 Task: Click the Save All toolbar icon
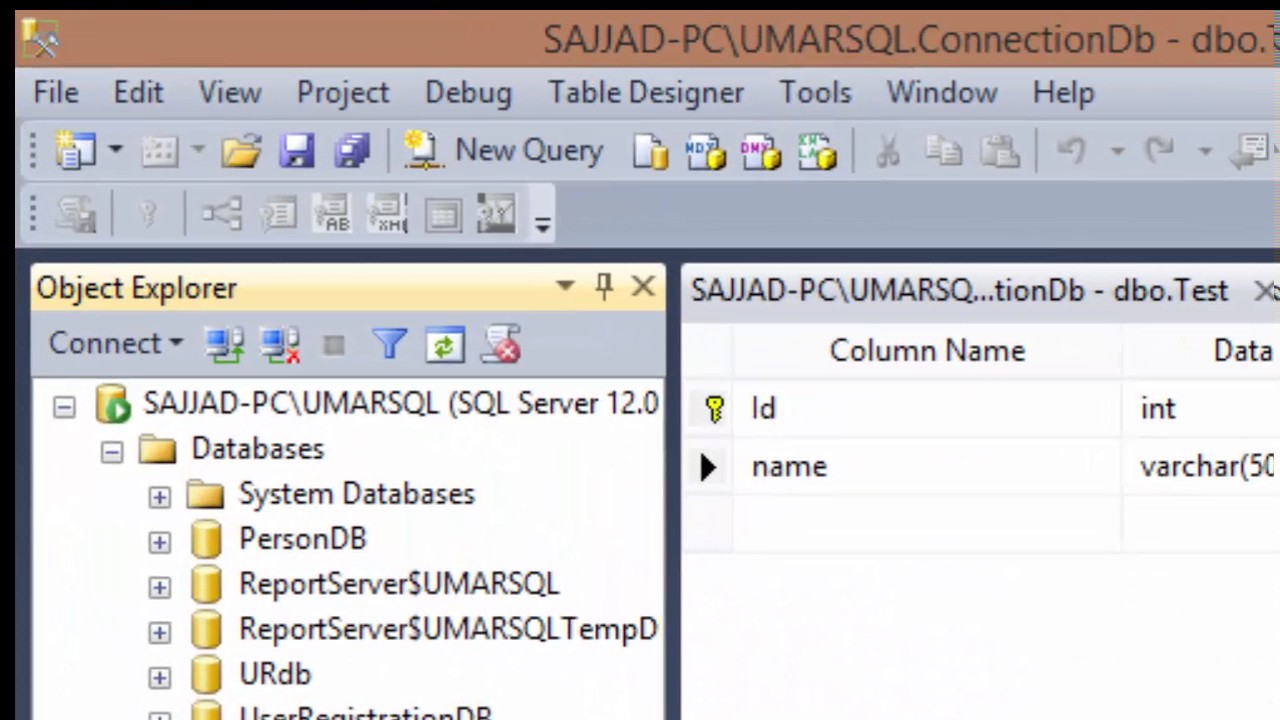point(352,152)
